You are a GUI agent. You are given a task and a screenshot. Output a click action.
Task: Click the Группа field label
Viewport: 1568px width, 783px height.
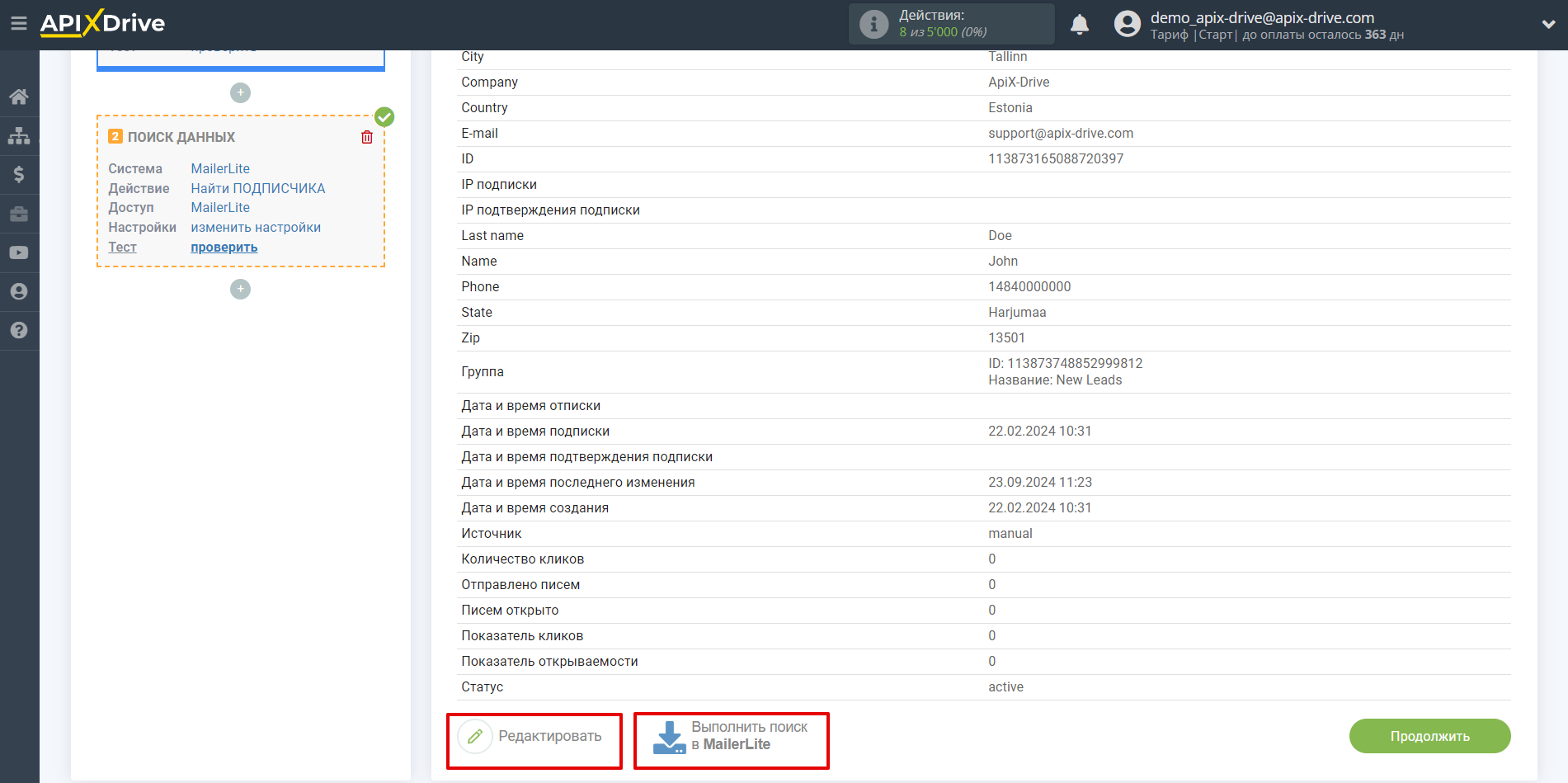(483, 372)
